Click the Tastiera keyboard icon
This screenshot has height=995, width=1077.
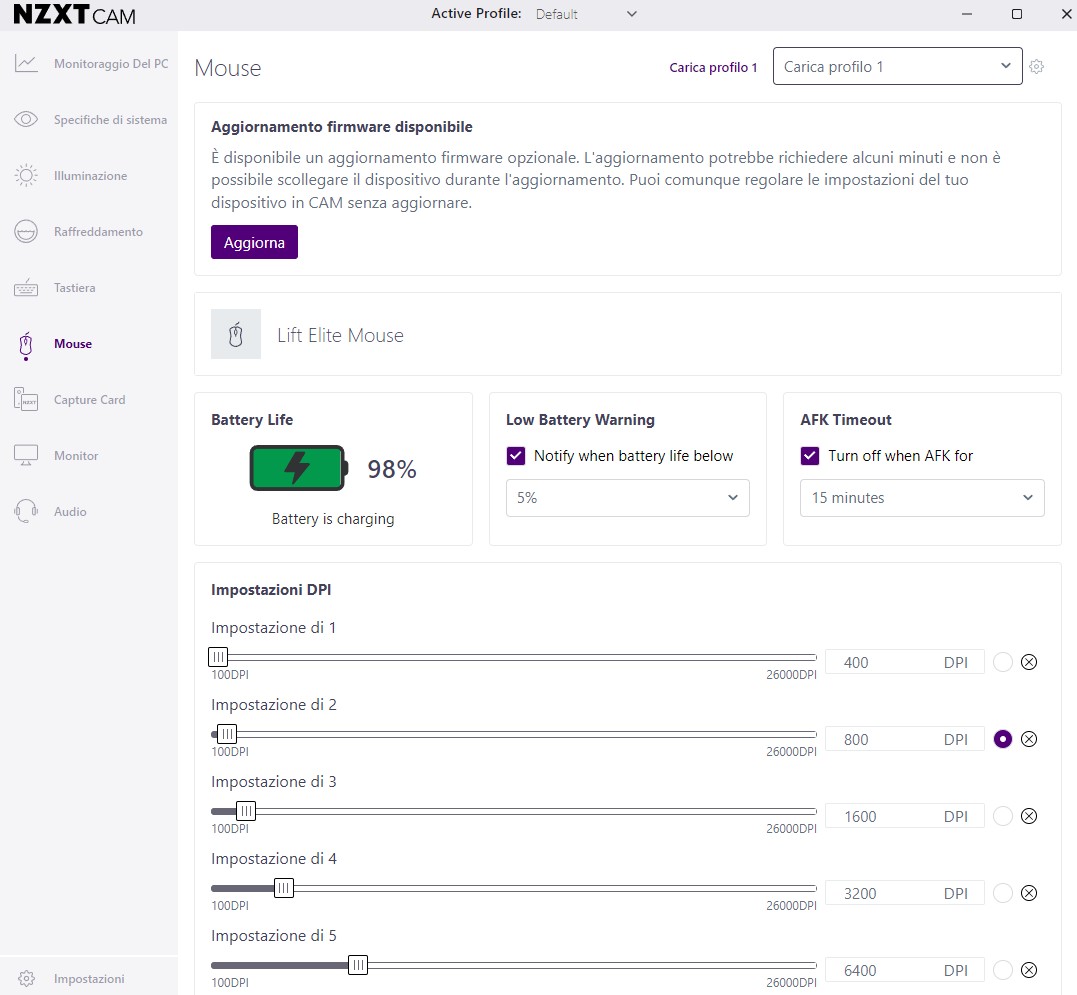click(26, 288)
